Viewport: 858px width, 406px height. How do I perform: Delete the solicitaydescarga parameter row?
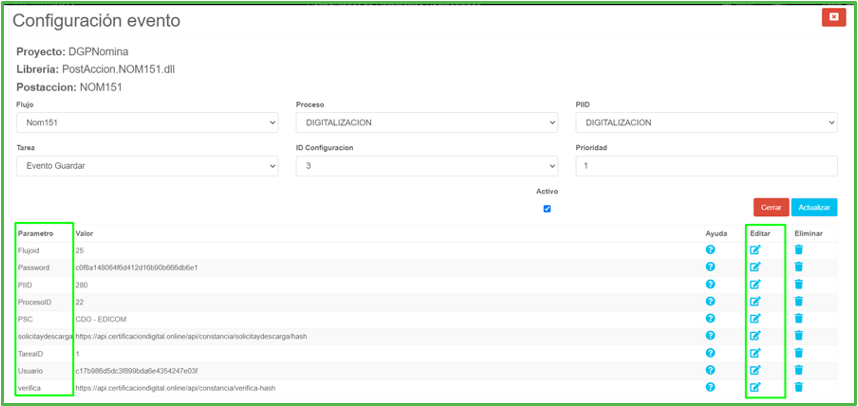[798, 335]
